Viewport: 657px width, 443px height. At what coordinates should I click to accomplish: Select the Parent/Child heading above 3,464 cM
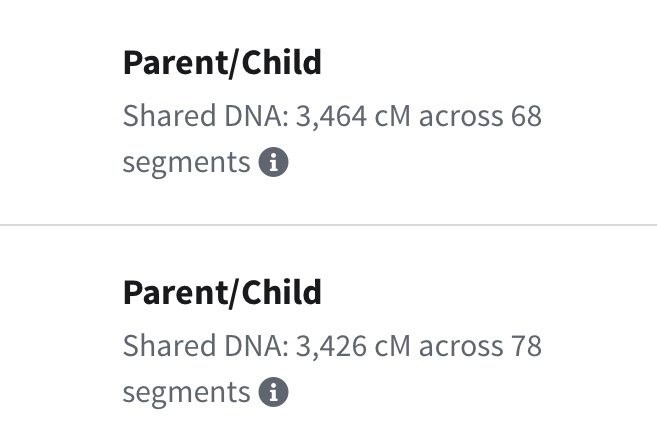click(x=222, y=64)
